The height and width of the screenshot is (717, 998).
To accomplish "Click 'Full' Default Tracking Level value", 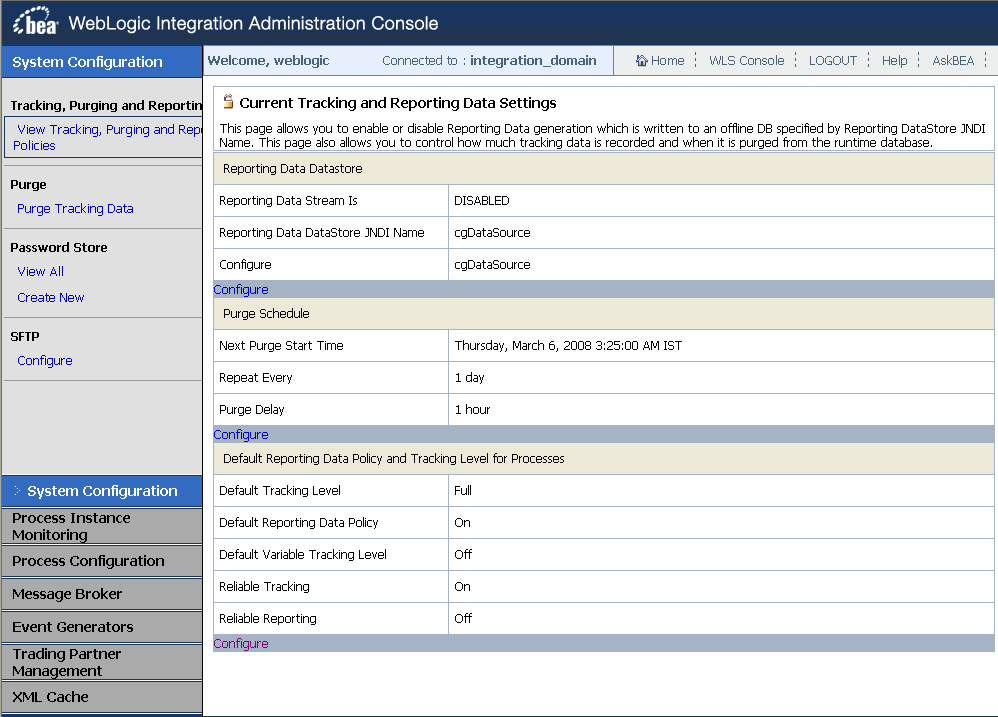I will [x=463, y=491].
